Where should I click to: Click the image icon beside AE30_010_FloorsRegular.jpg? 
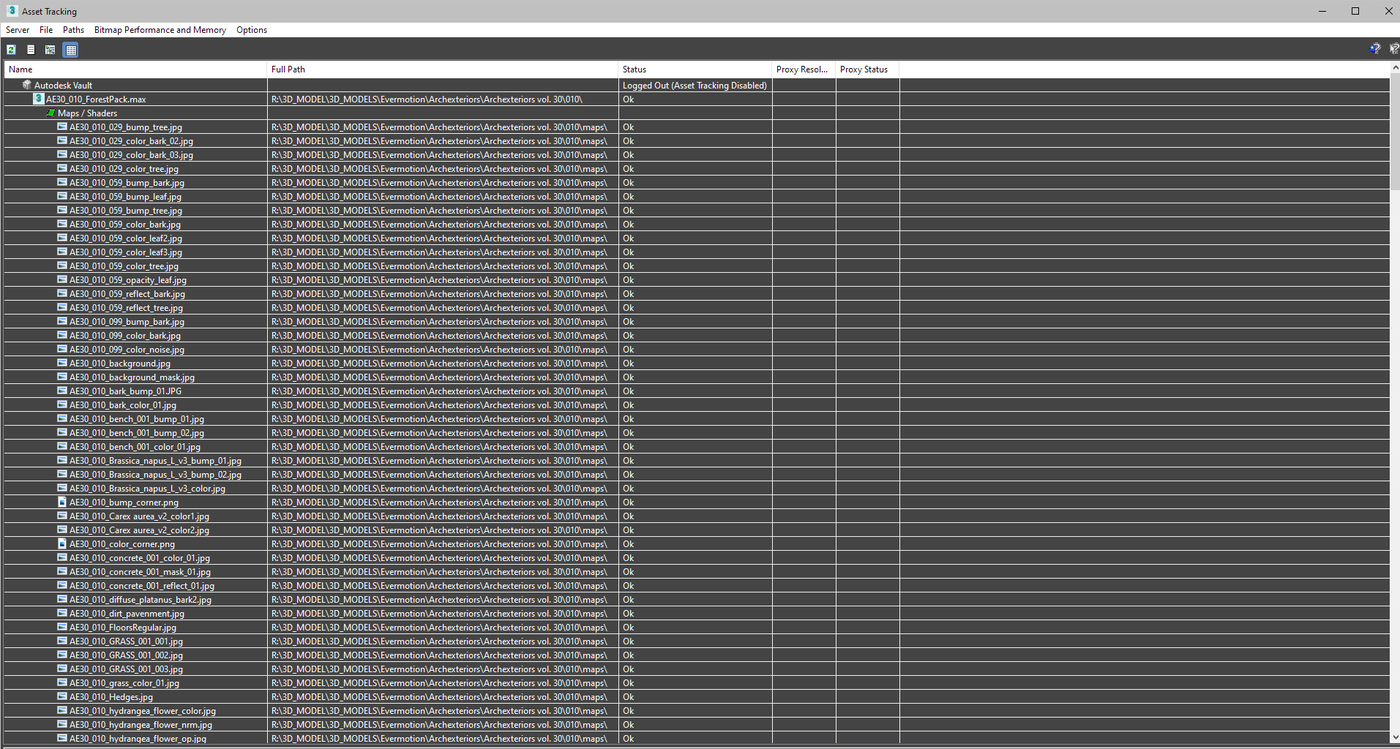click(62, 627)
